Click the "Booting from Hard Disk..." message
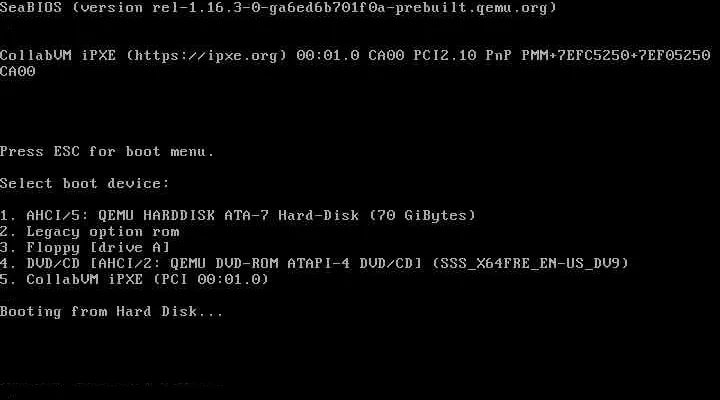 click(x=112, y=312)
